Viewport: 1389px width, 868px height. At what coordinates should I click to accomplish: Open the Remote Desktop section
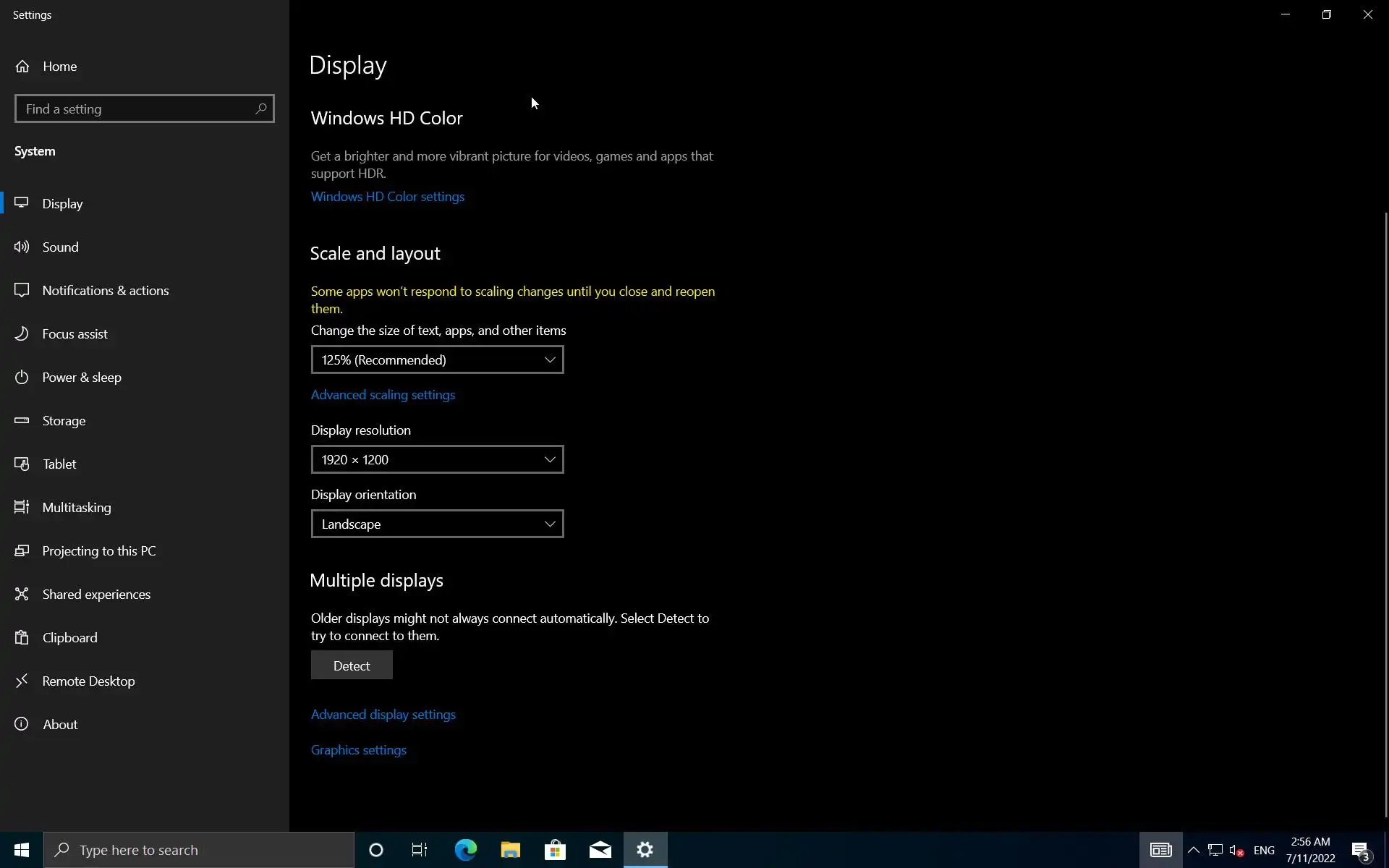(88, 681)
